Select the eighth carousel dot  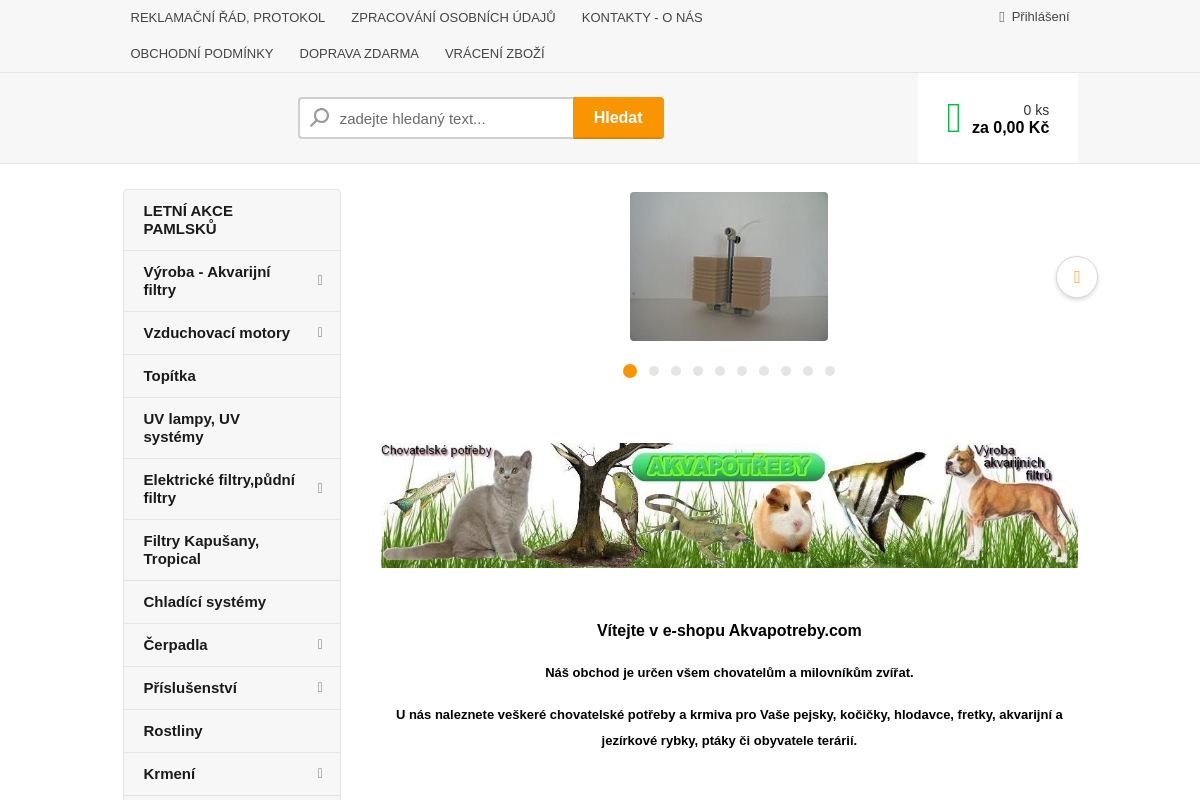point(786,371)
